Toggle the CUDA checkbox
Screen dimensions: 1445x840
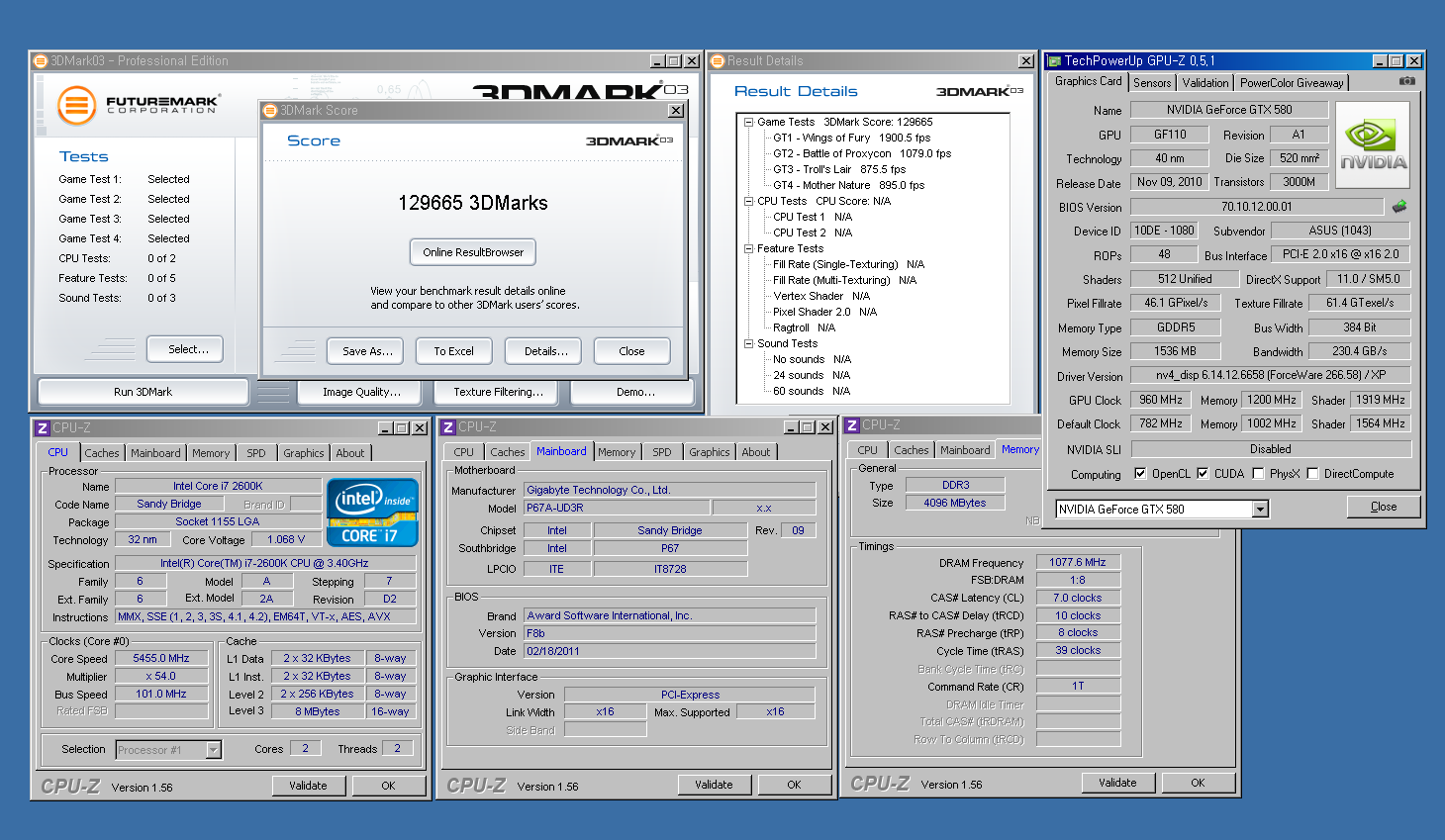pos(1203,474)
